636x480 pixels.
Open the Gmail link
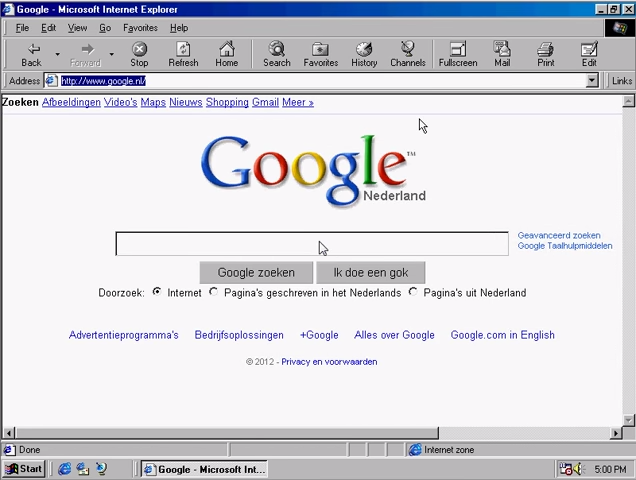[x=265, y=102]
